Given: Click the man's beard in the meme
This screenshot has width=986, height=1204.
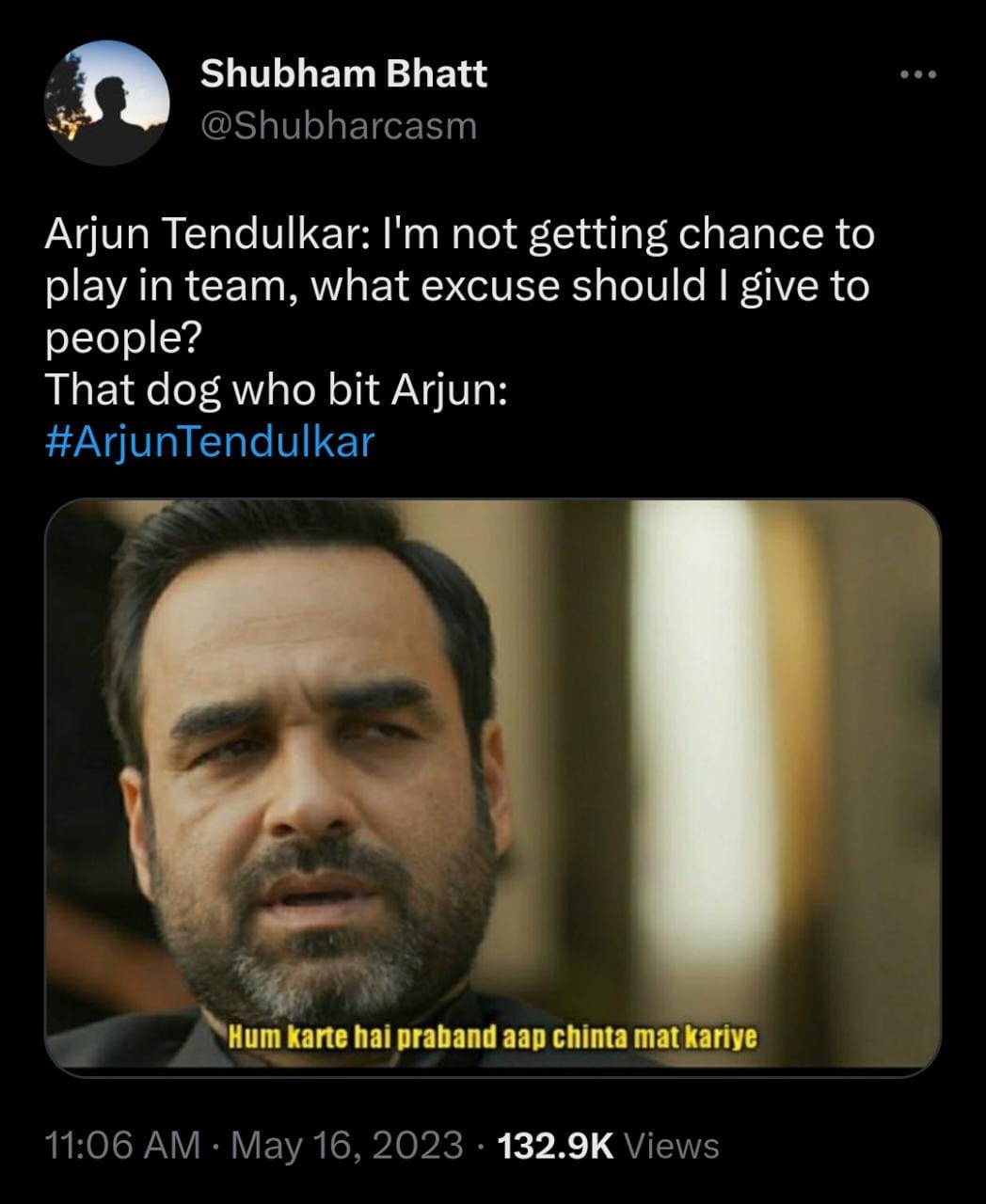Looking at the screenshot, I should coord(348,931).
